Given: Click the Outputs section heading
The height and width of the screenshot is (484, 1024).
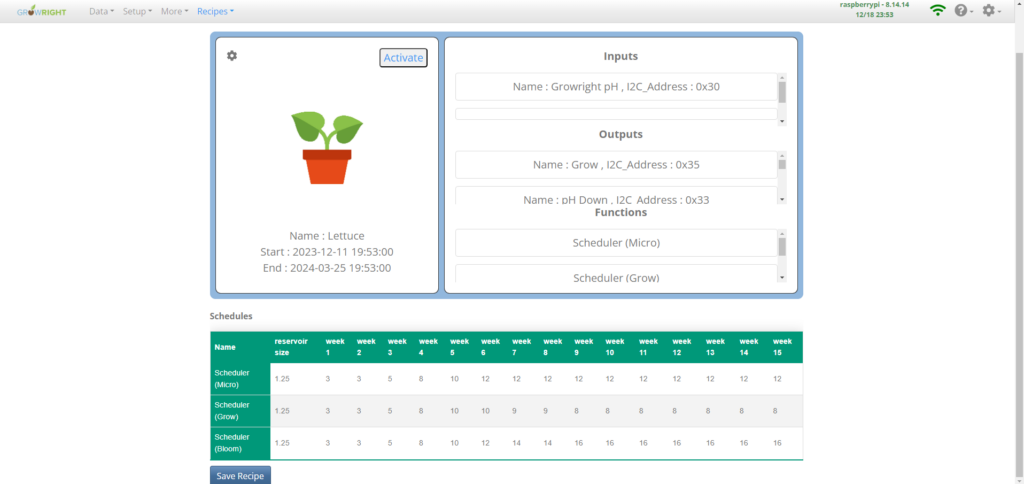Looking at the screenshot, I should click(x=620, y=135).
